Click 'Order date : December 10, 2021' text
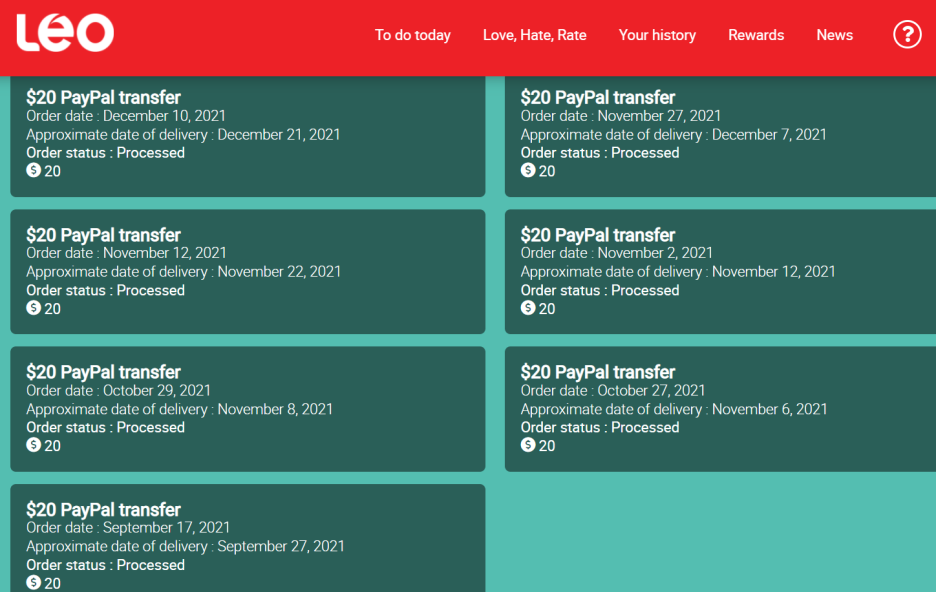936x592 pixels. 126,116
